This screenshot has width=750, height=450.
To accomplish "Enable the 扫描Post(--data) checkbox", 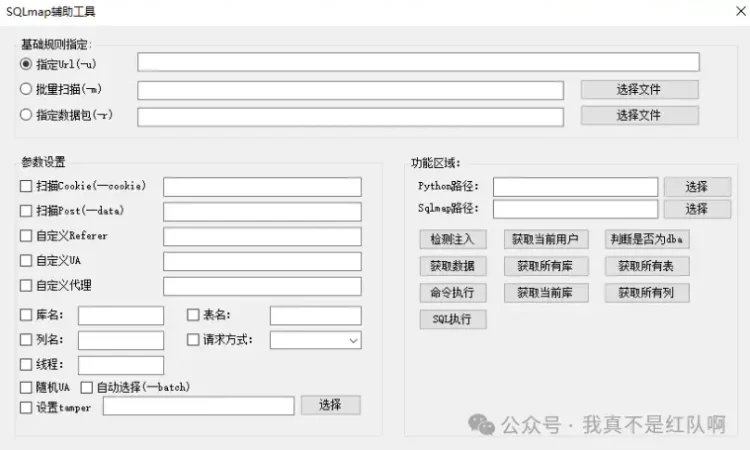I will 26,211.
